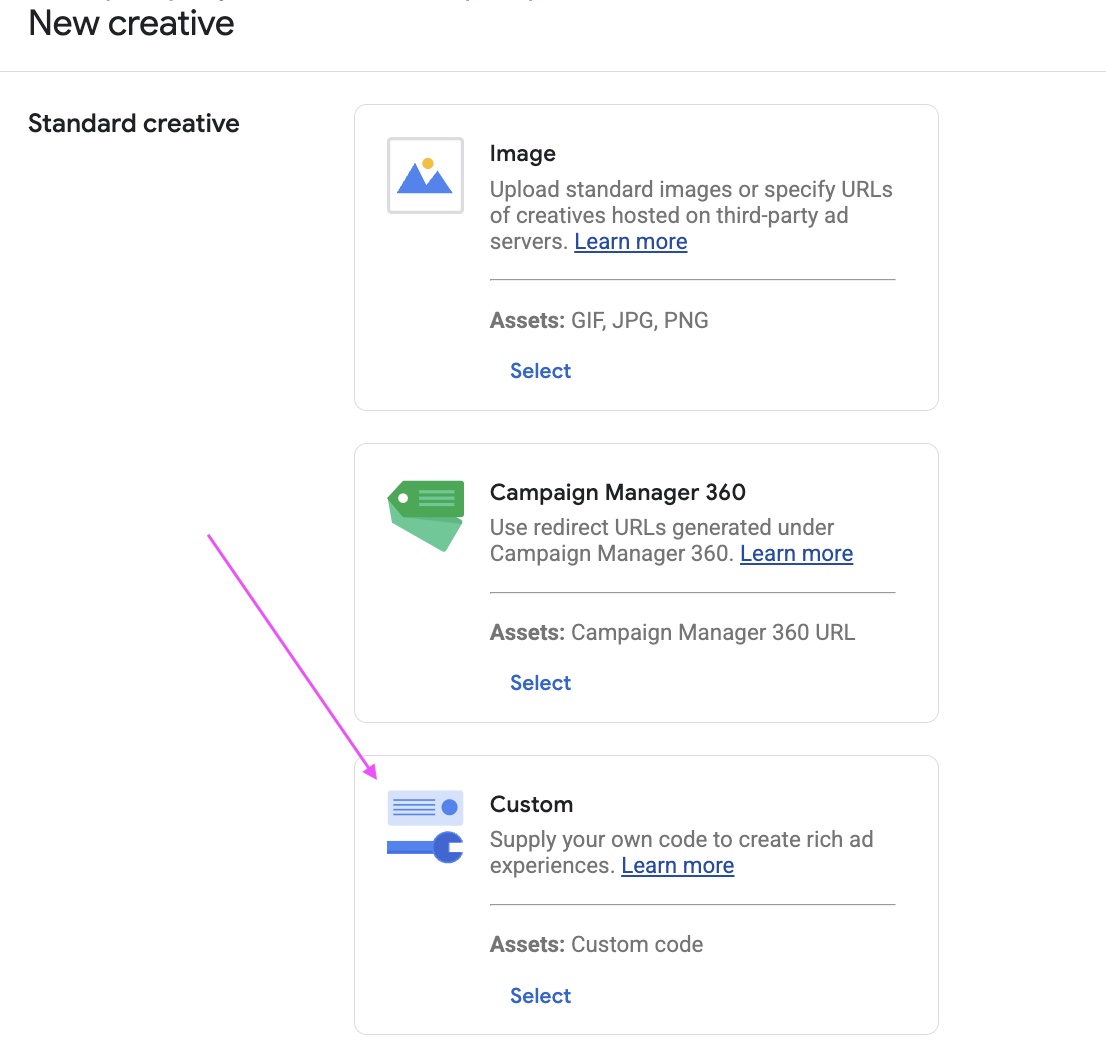Click the Custom card title
1106x1046 pixels.
click(x=532, y=804)
